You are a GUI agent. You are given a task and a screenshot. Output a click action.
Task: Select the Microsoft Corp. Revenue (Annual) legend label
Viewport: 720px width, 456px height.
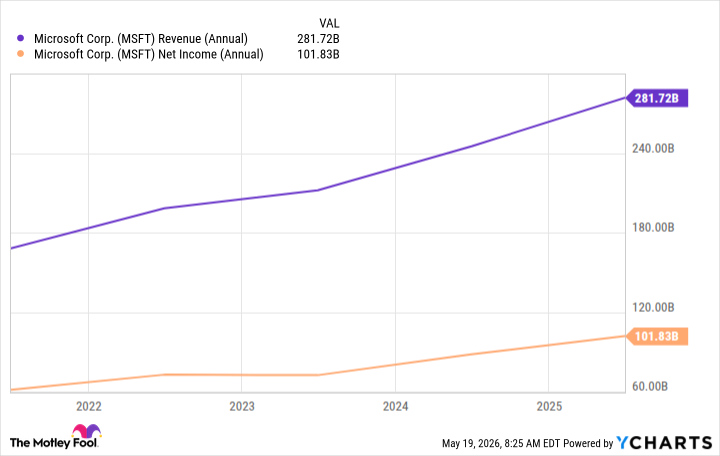[x=141, y=39]
